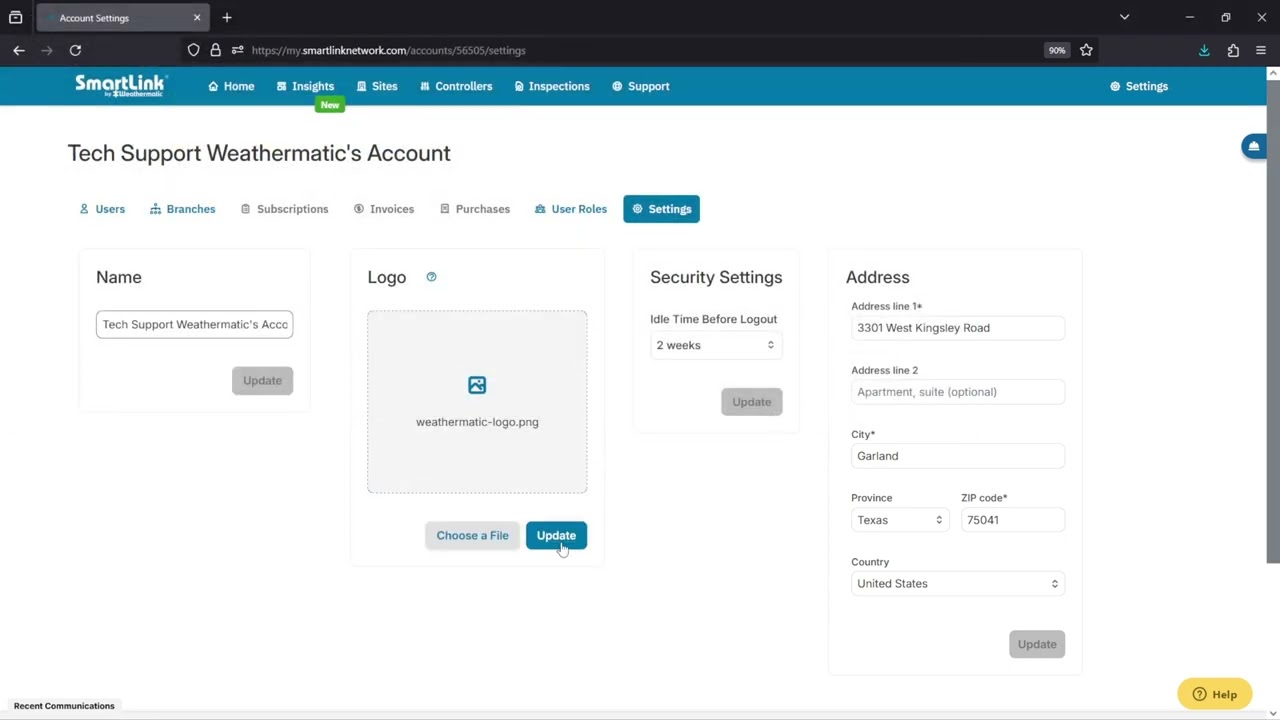
Task: Close the Account Settings browser tab
Action: coord(197,17)
